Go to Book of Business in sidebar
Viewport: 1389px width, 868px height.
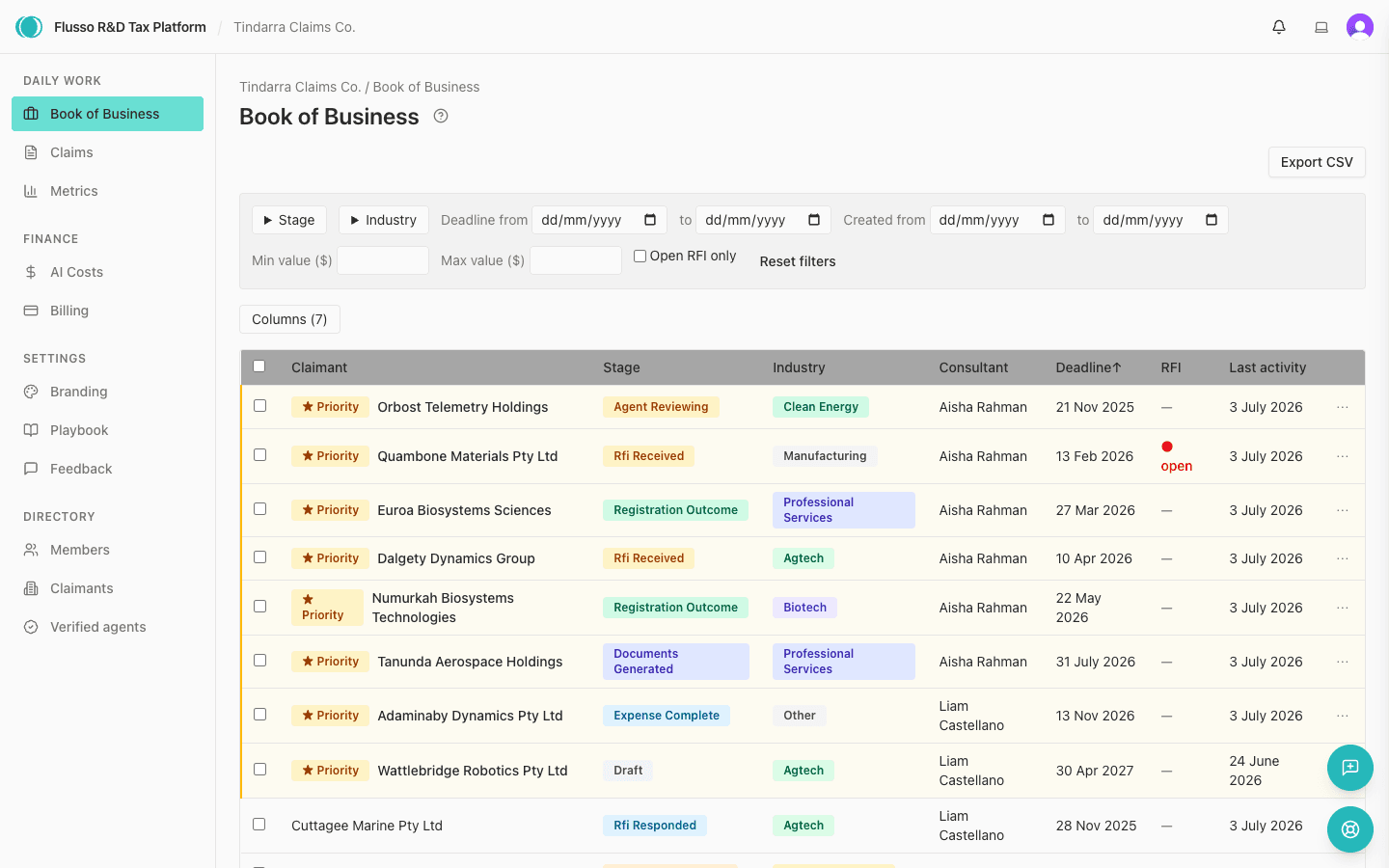point(107,114)
